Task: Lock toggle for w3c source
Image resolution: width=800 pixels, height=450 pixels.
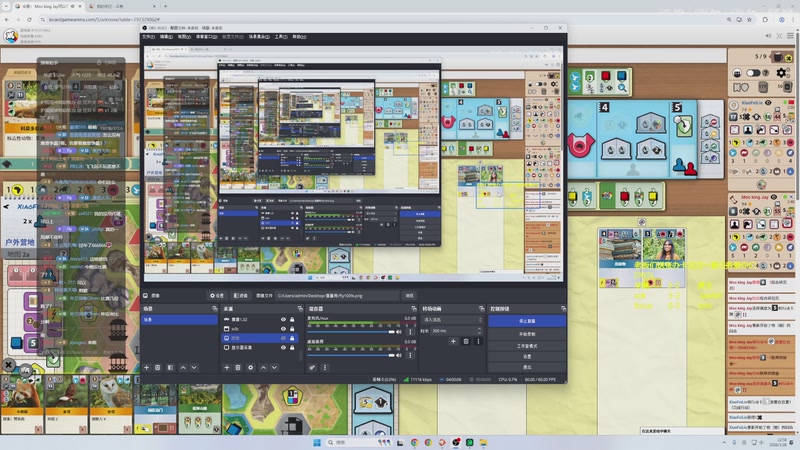Action: click(292, 329)
